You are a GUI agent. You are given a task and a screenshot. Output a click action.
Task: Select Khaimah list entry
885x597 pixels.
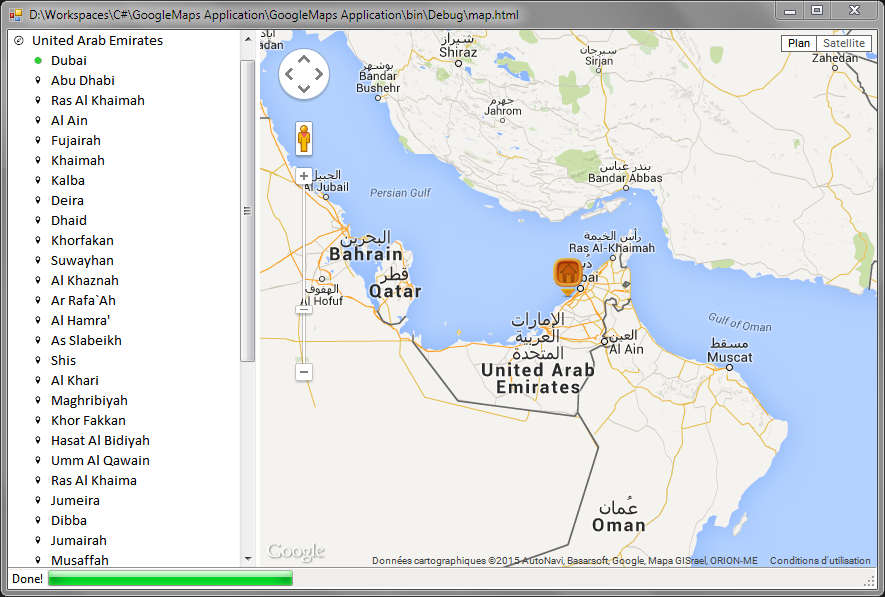pyautogui.click(x=77, y=161)
